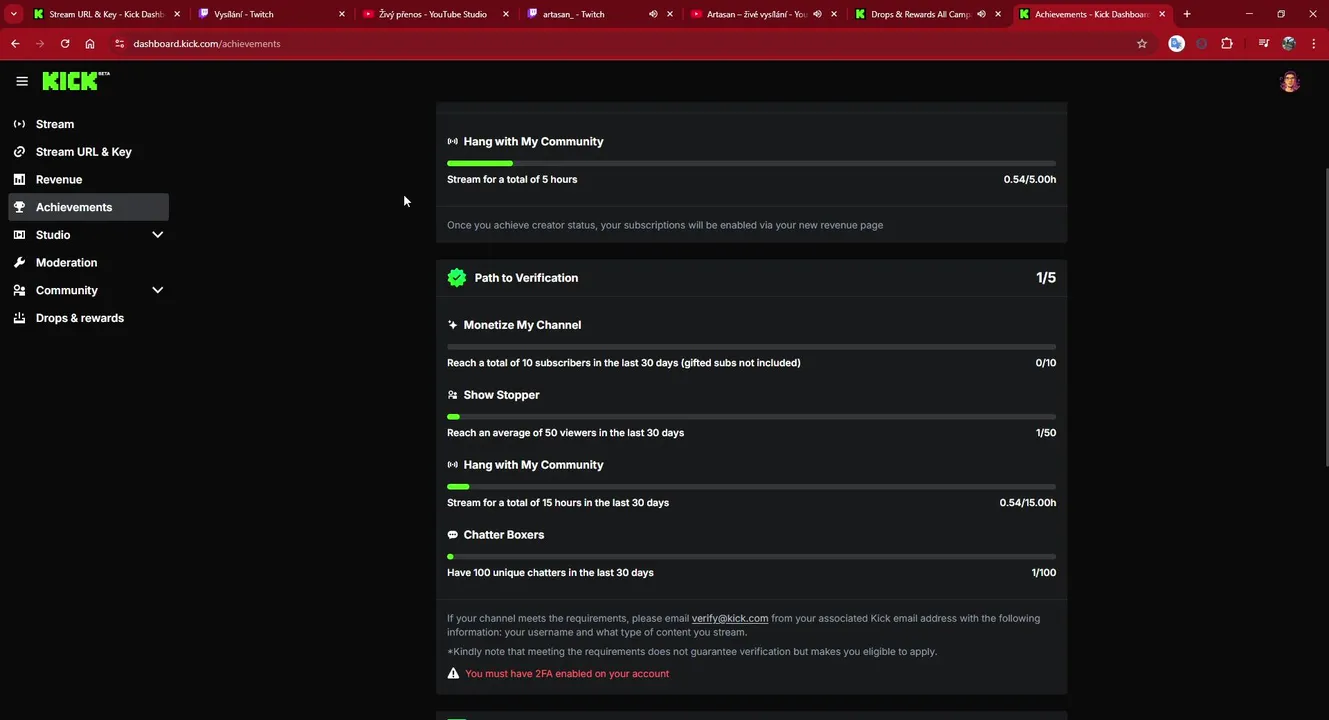Toggle the hamburger sidebar menu
The height and width of the screenshot is (720, 1329).
[22, 81]
